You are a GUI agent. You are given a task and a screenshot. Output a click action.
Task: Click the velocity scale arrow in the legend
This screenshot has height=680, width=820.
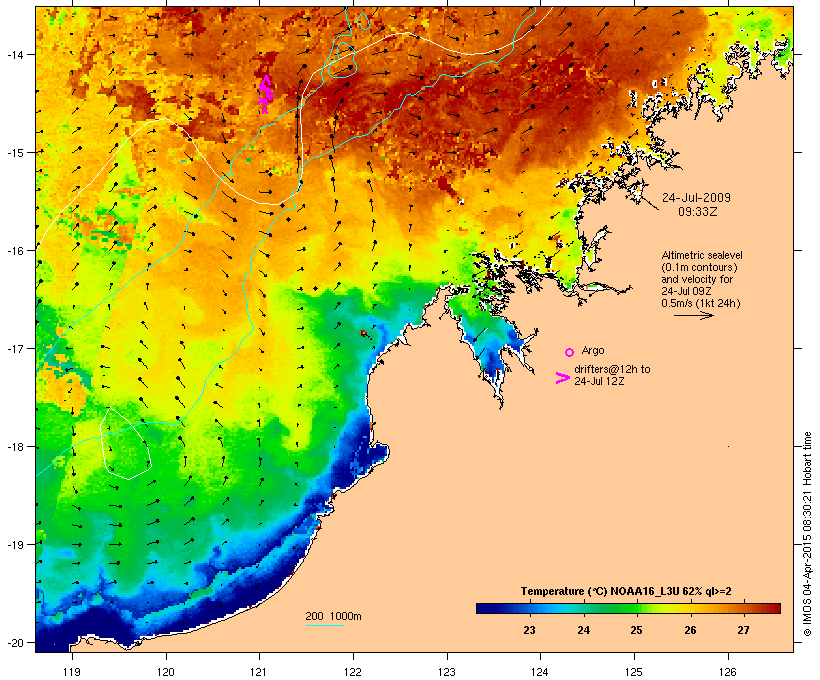694,315
